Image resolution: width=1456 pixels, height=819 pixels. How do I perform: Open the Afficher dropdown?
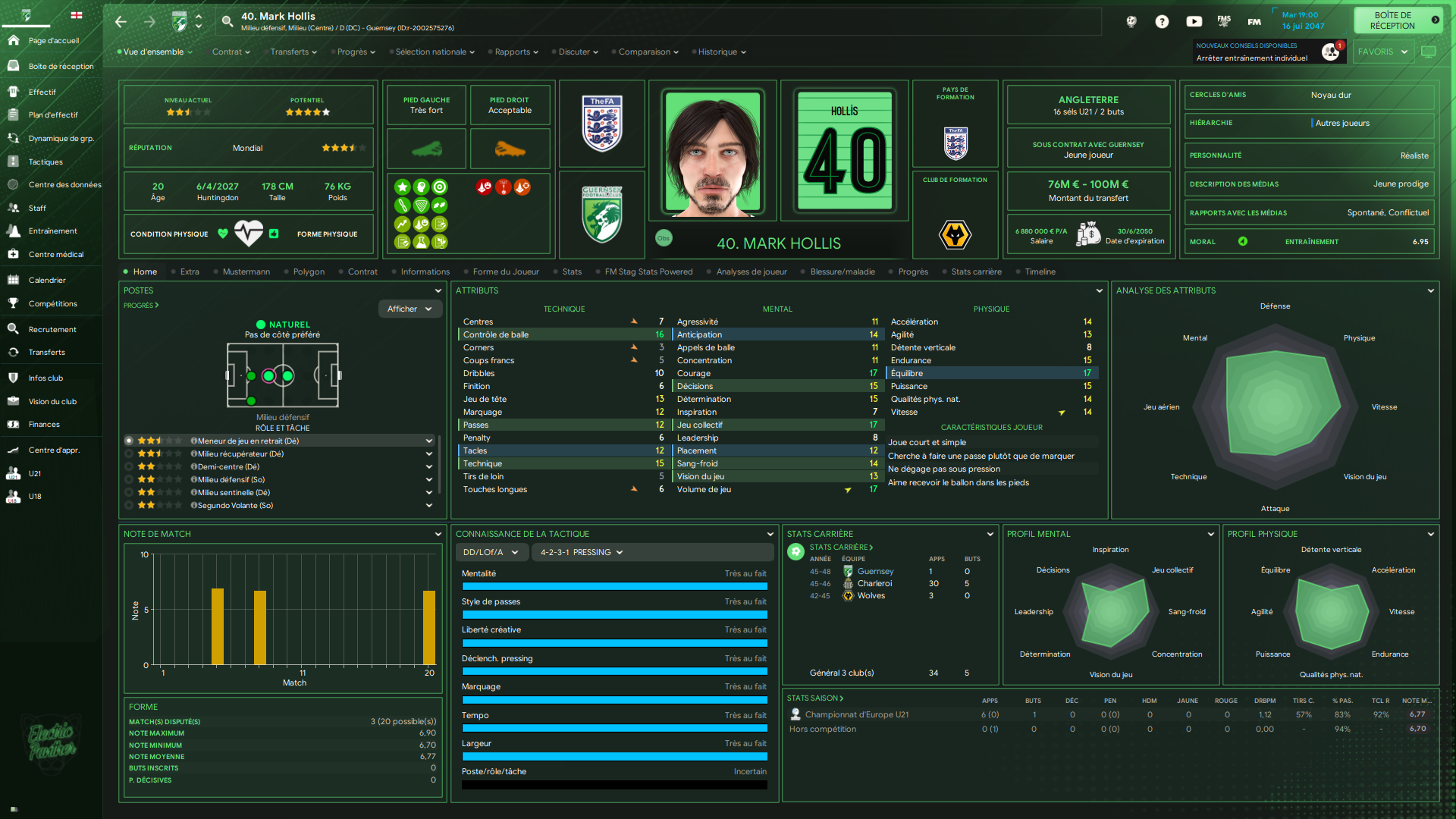click(x=409, y=309)
